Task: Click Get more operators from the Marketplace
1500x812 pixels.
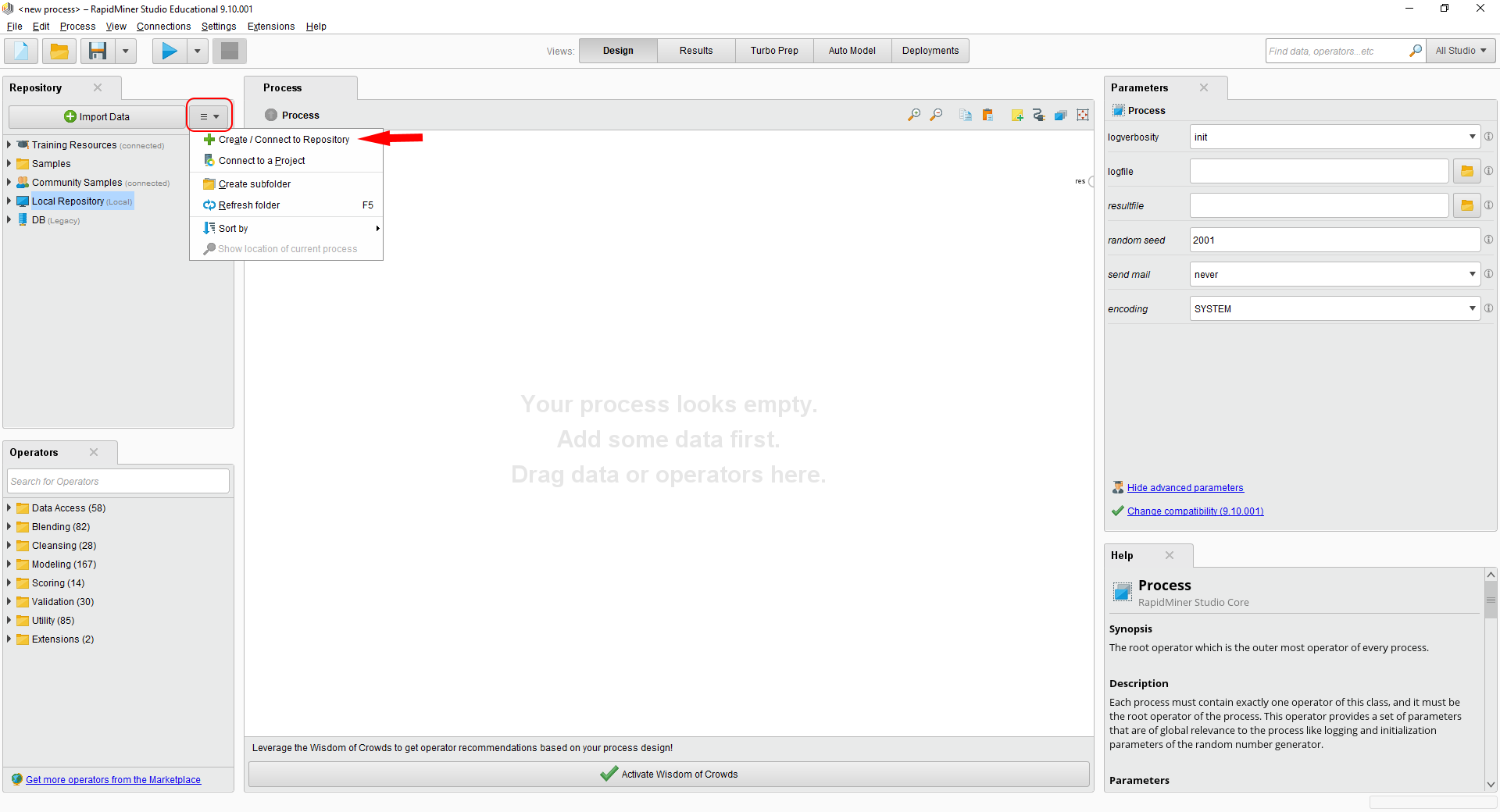Action: tap(113, 780)
